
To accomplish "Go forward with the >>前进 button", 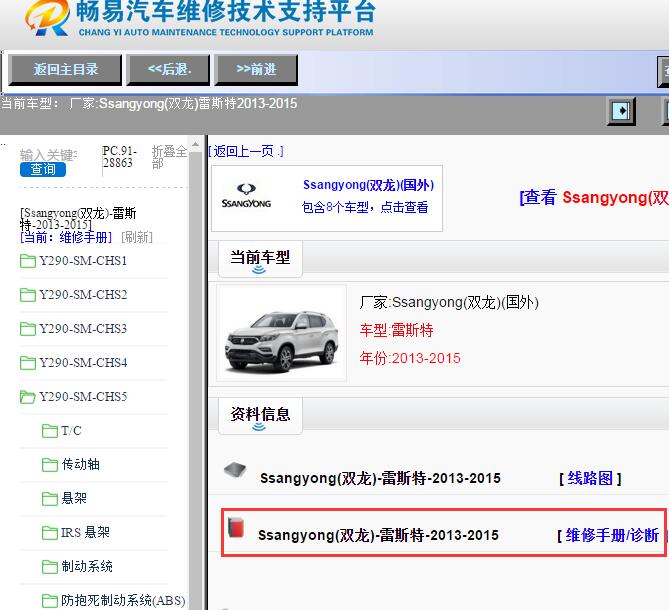I will pos(256,70).
